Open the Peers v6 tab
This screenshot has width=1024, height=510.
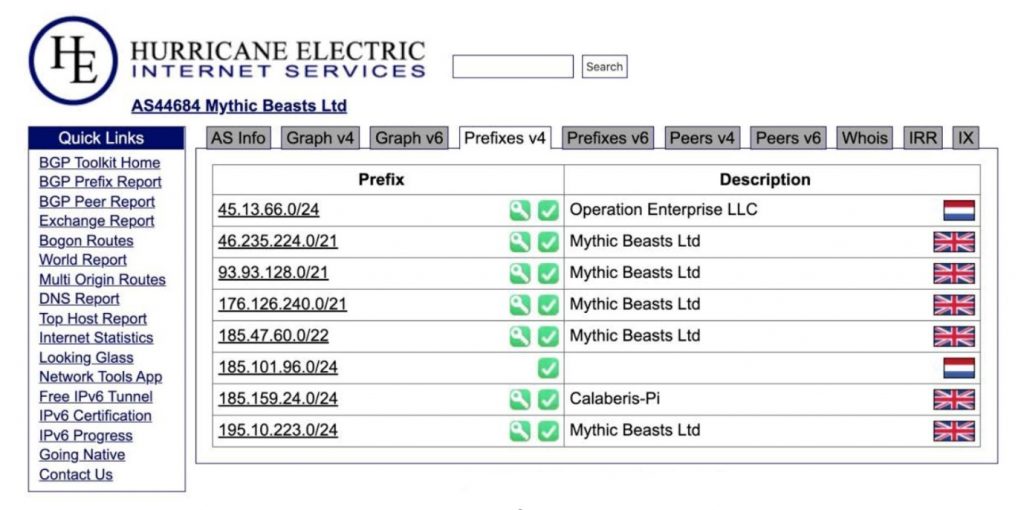[x=788, y=138]
